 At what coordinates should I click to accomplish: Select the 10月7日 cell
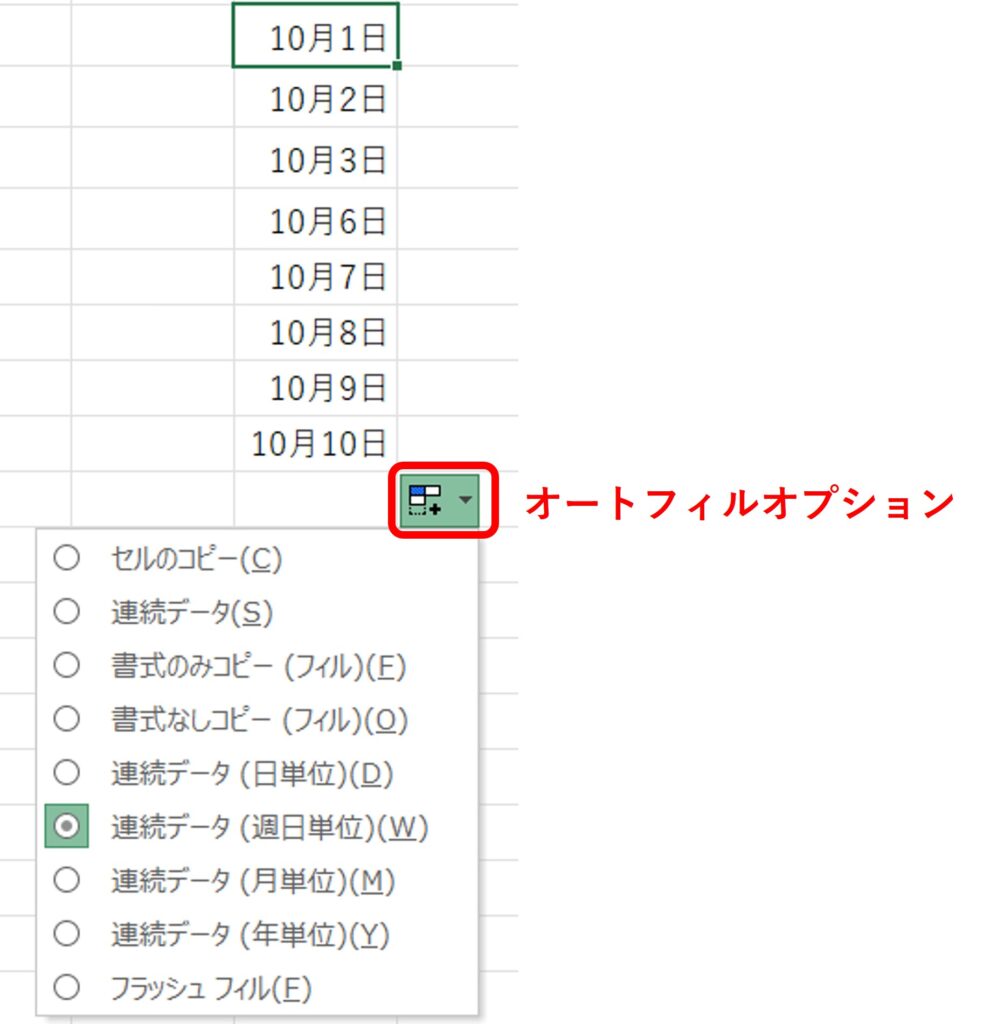coord(316,277)
